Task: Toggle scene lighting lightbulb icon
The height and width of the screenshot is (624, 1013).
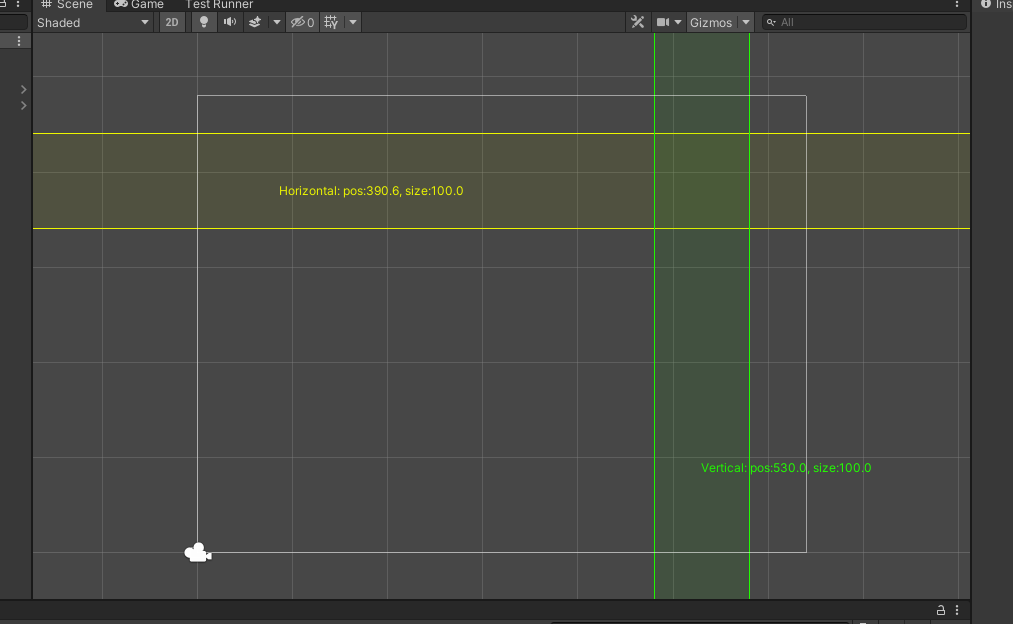Action: (204, 22)
